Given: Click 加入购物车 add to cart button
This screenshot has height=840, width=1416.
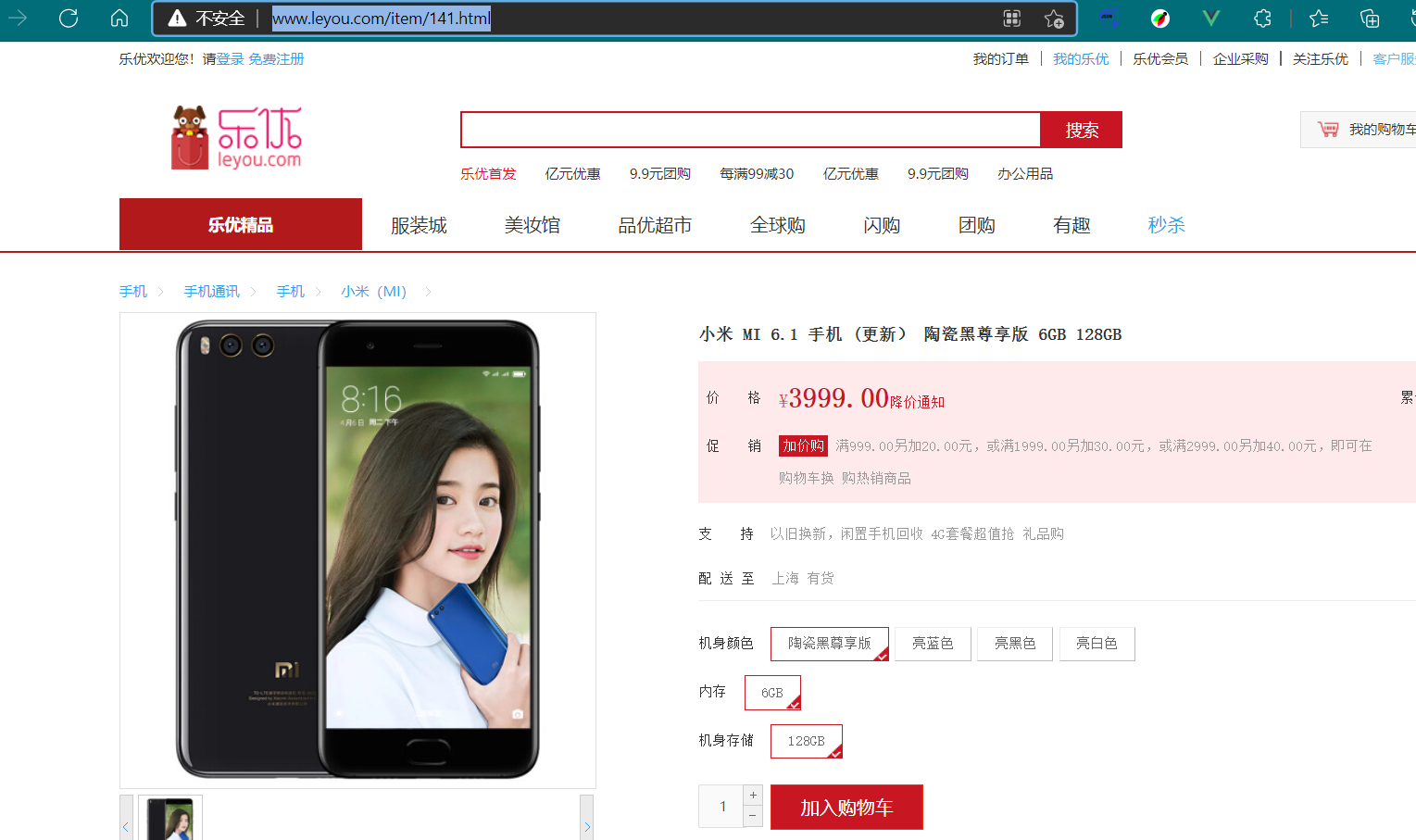Looking at the screenshot, I should point(846,808).
